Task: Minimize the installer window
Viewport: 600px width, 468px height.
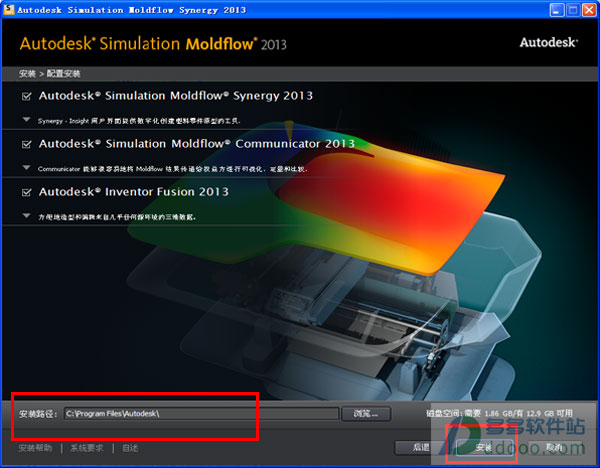Action: [x=557, y=10]
